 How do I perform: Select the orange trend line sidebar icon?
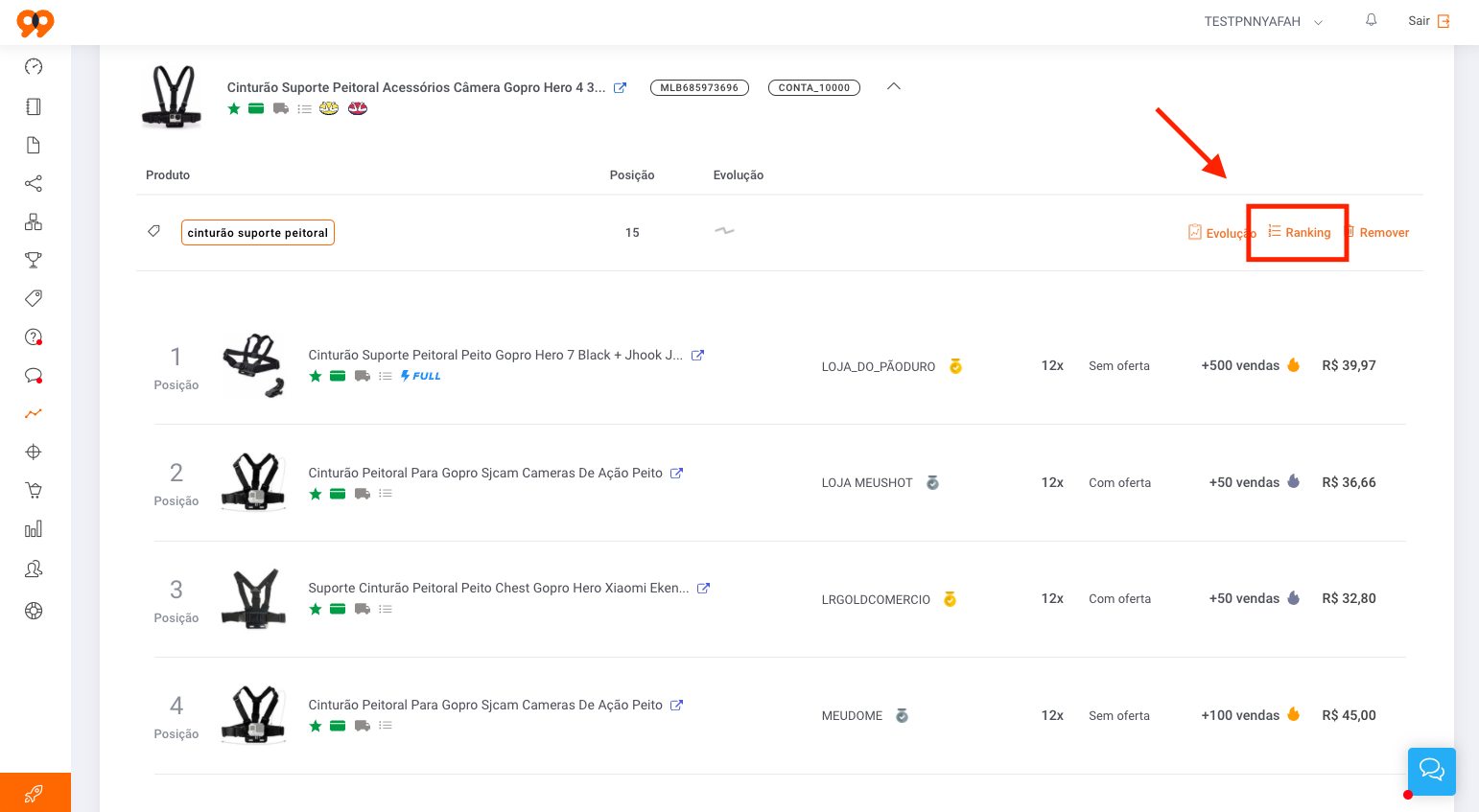pyautogui.click(x=34, y=413)
